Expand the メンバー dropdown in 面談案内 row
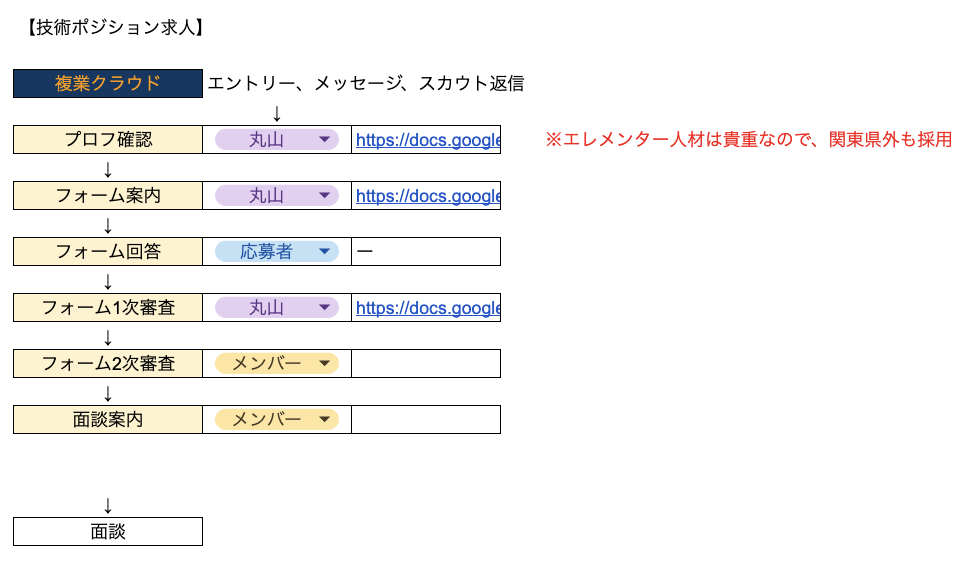978x568 pixels. click(x=277, y=420)
